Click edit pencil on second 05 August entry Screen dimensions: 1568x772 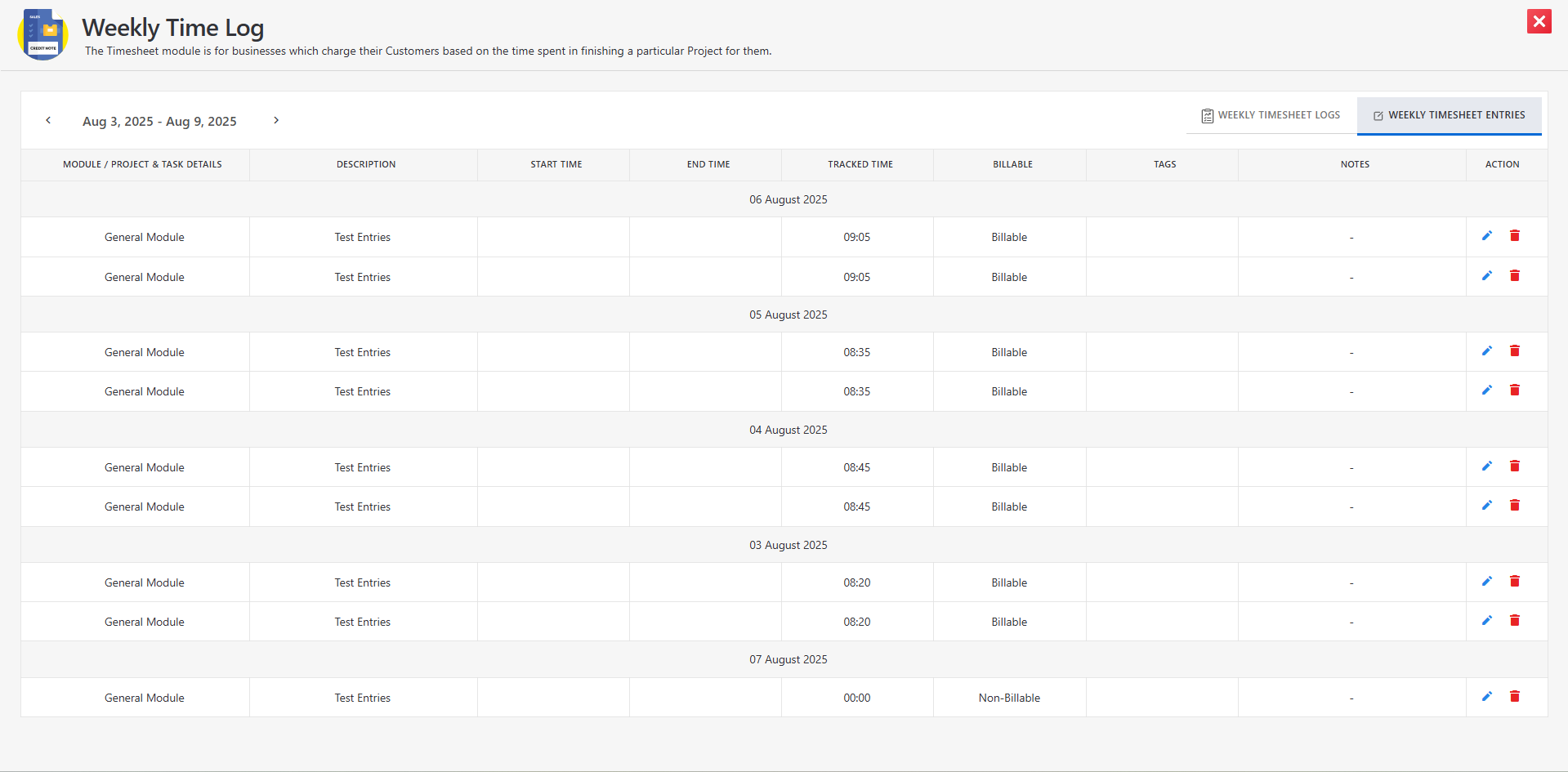(x=1486, y=390)
